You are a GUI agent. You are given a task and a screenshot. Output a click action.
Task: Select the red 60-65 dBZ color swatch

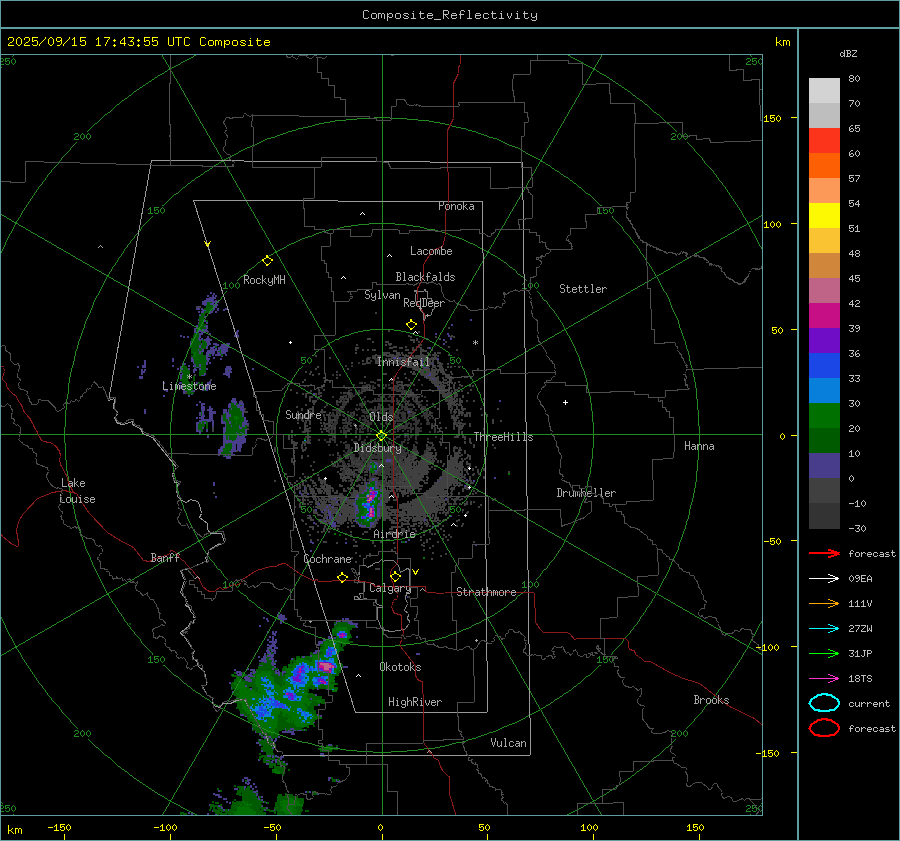(x=824, y=141)
